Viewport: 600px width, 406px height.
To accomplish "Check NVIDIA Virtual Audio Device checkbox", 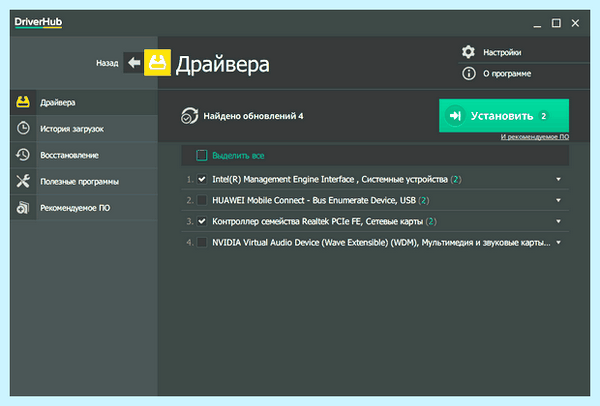I will pos(202,242).
